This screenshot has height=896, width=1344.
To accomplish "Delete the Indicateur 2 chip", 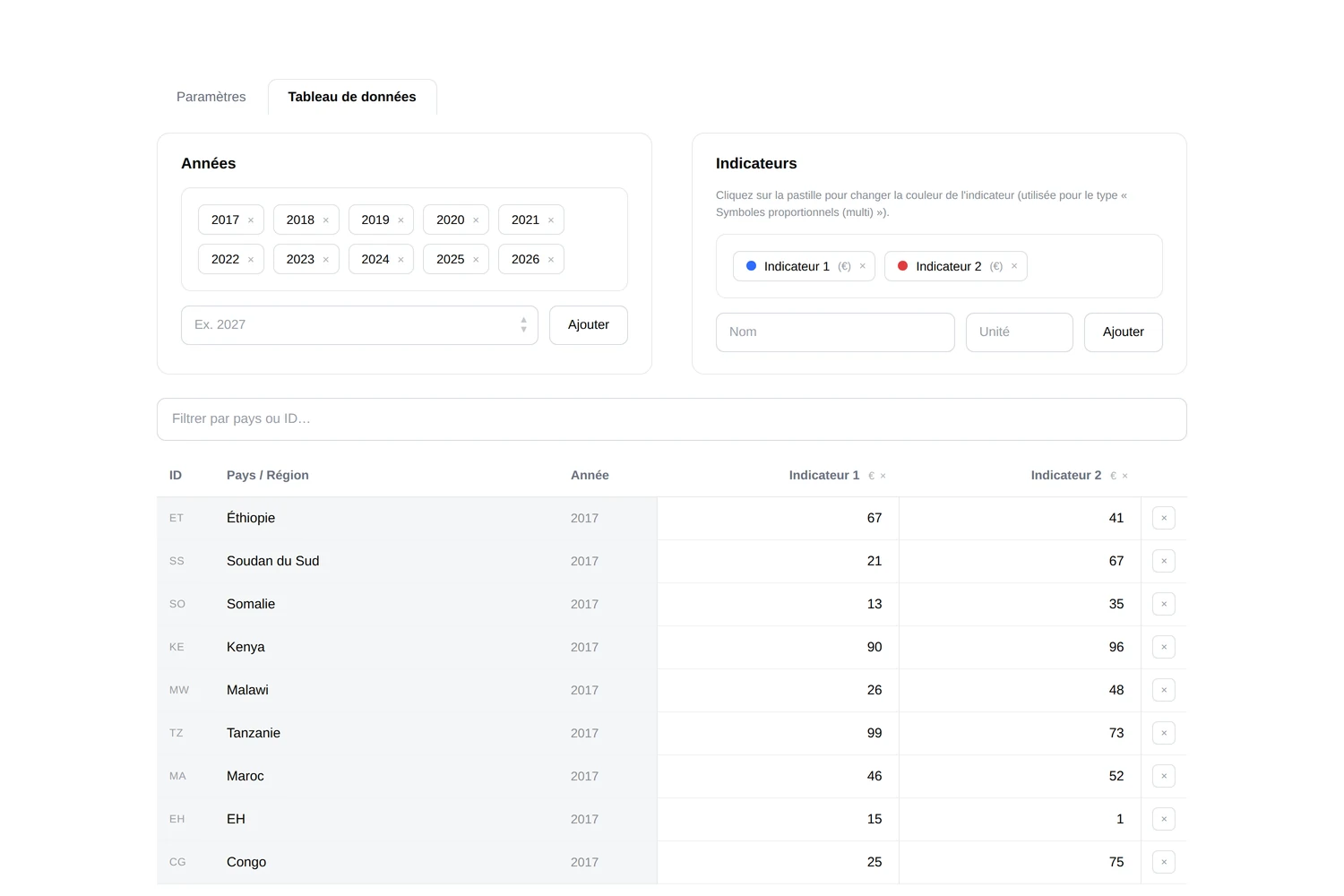I will click(1014, 266).
